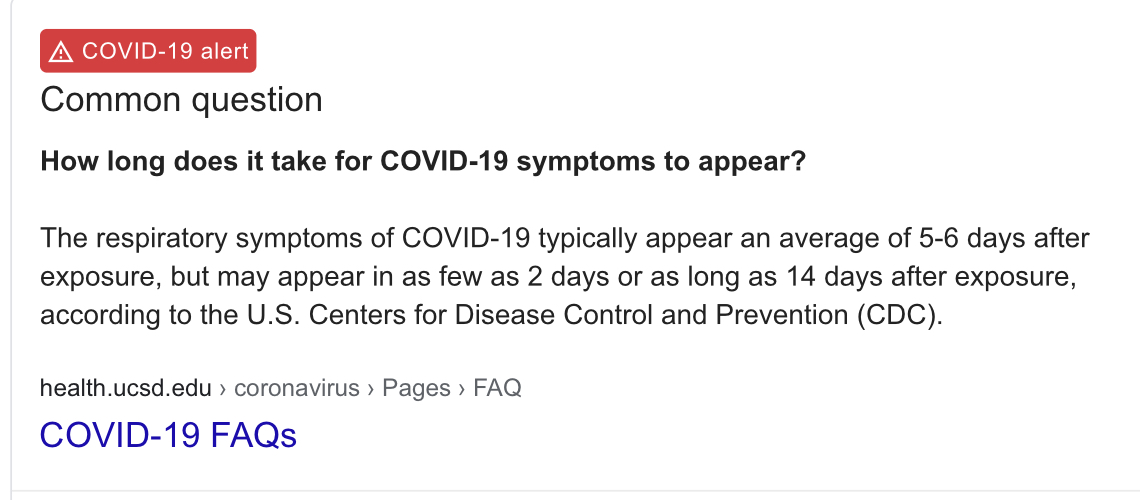The width and height of the screenshot is (1140, 500).
Task: Open the COVID-19 FAQs link
Action: [x=168, y=435]
